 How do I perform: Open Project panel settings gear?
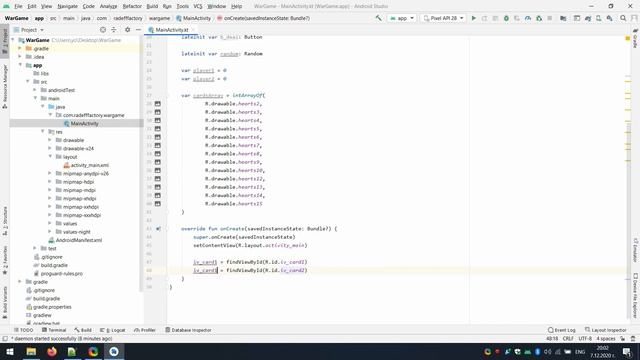(127, 30)
